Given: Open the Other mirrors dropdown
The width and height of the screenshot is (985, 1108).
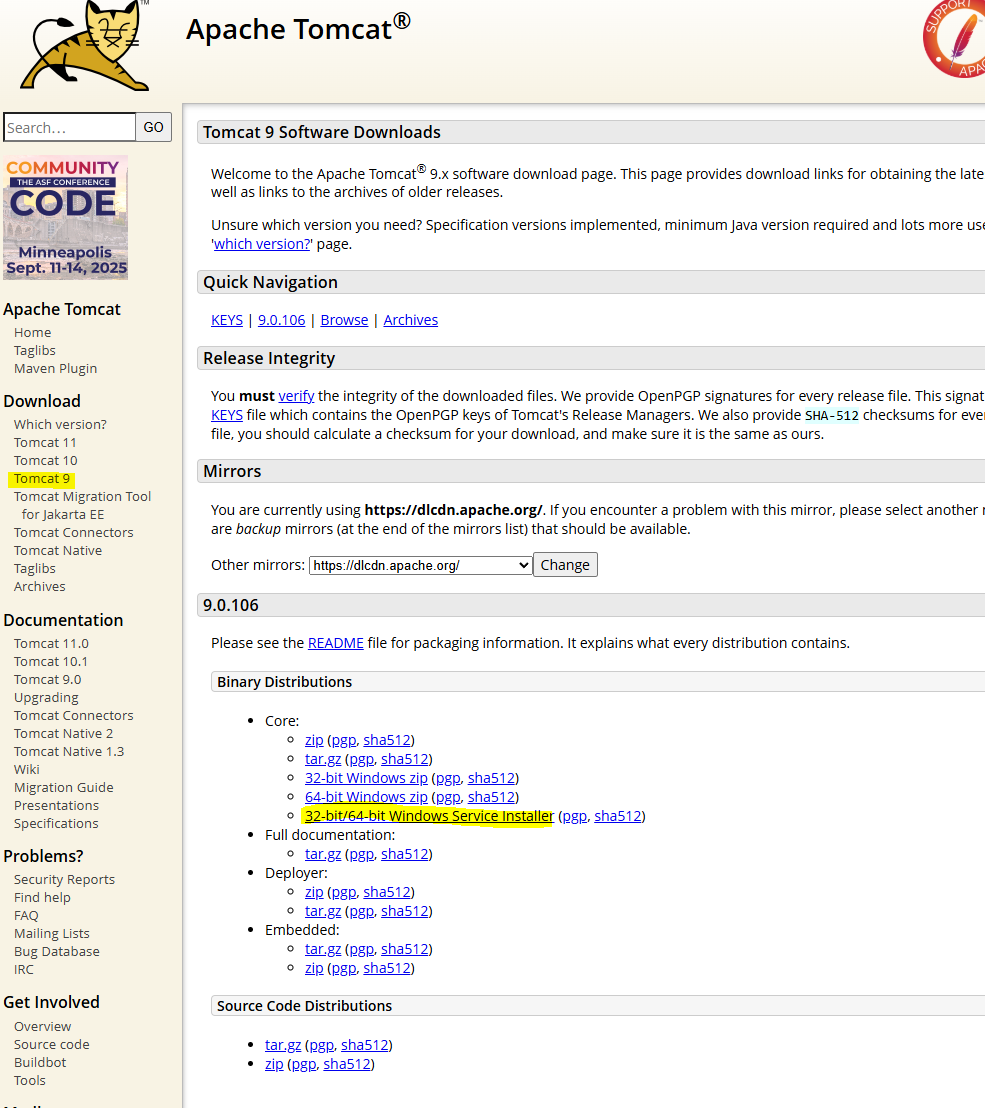Looking at the screenshot, I should tap(420, 565).
